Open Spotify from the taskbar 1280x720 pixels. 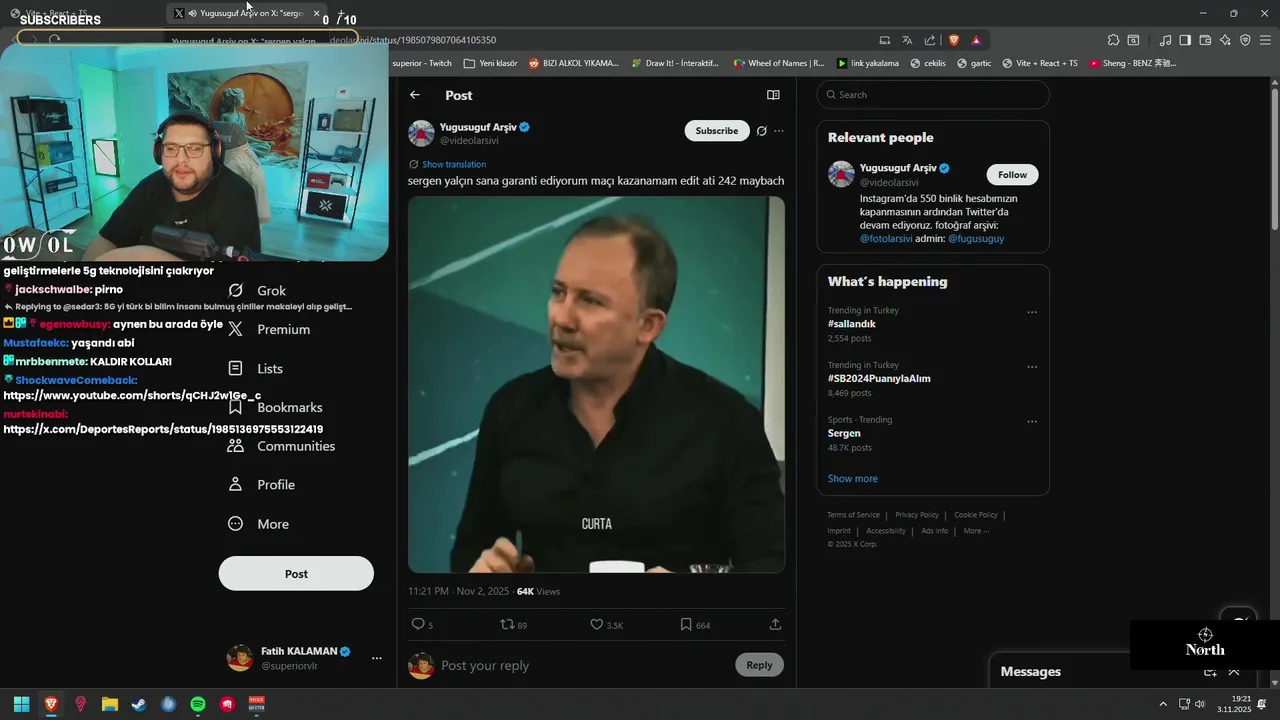[198, 704]
